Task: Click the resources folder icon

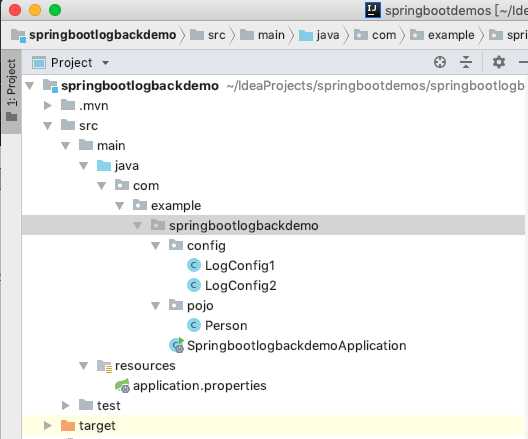Action: click(104, 366)
